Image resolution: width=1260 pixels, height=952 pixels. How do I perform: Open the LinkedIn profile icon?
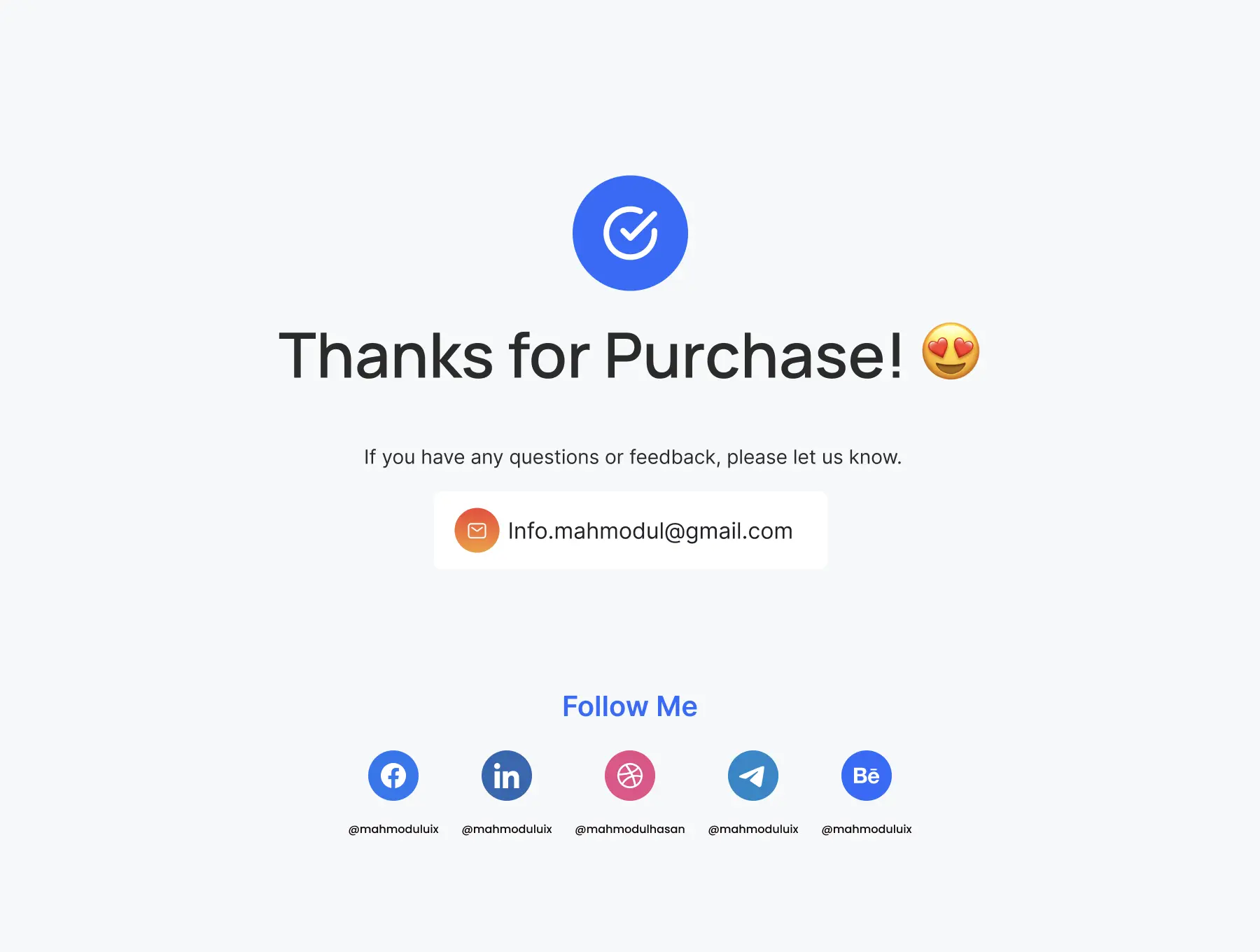click(507, 776)
